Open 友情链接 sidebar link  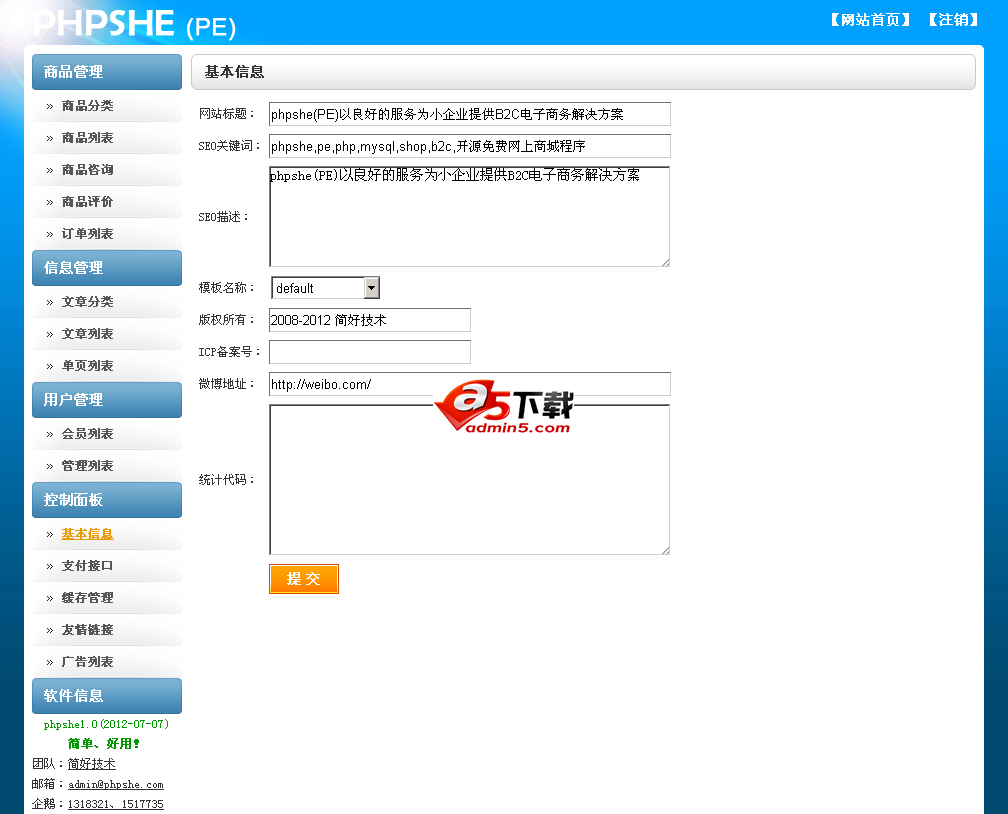pos(87,630)
